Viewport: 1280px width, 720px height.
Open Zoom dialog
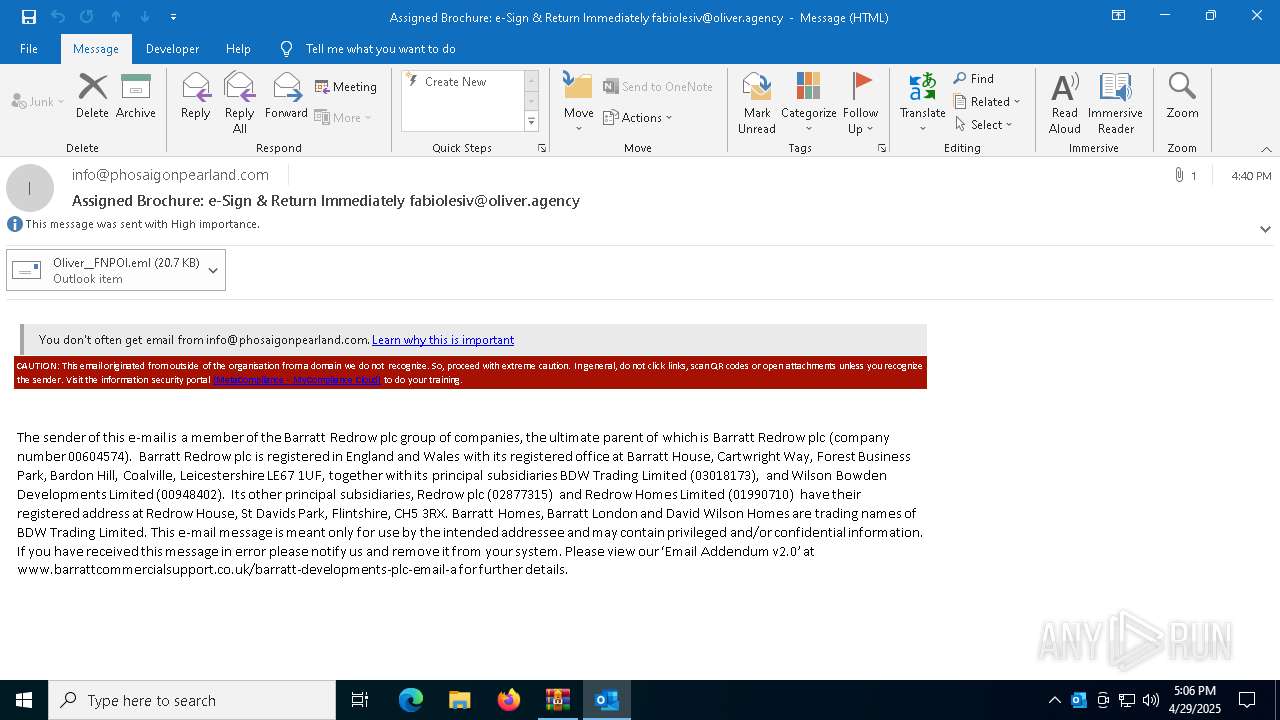[1183, 97]
